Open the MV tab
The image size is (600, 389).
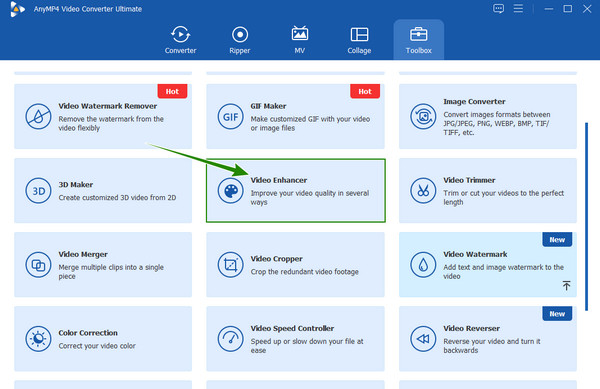pyautogui.click(x=300, y=40)
